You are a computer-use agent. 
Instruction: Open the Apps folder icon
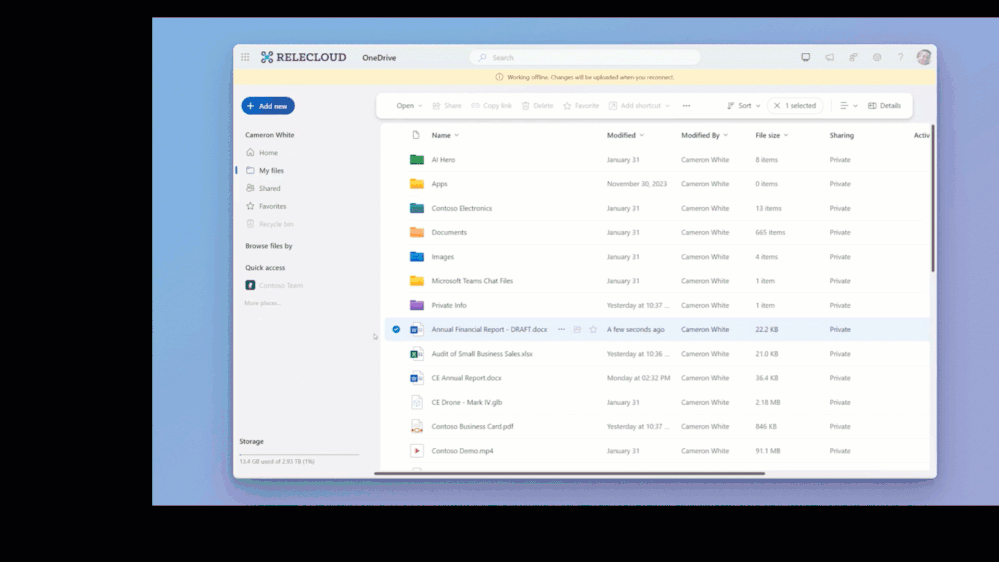click(x=417, y=184)
